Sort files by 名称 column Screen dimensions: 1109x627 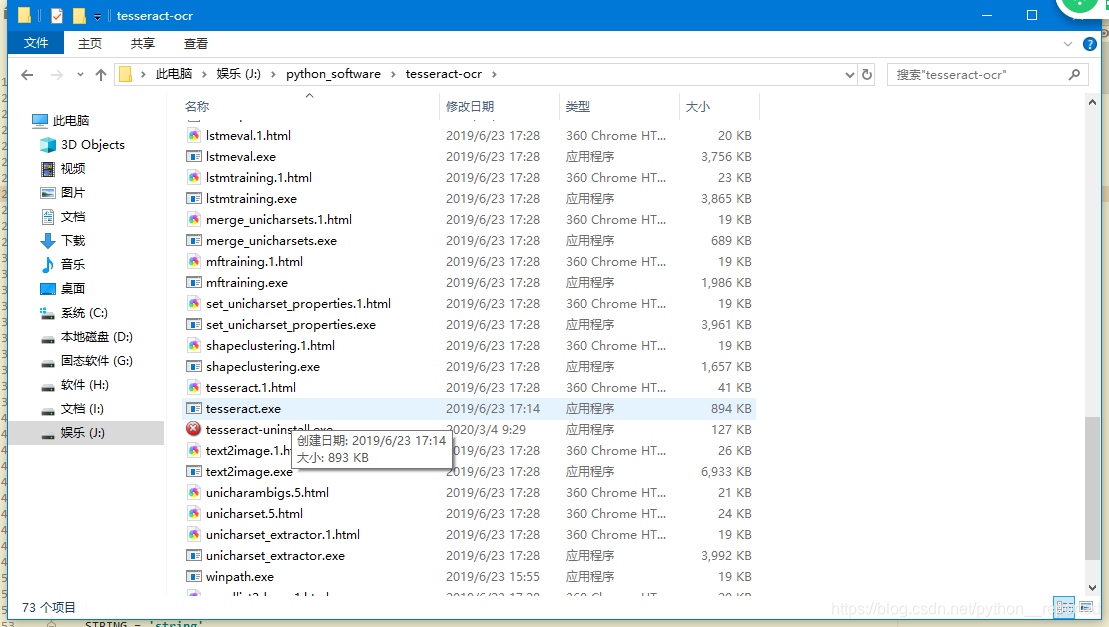pyautogui.click(x=197, y=107)
